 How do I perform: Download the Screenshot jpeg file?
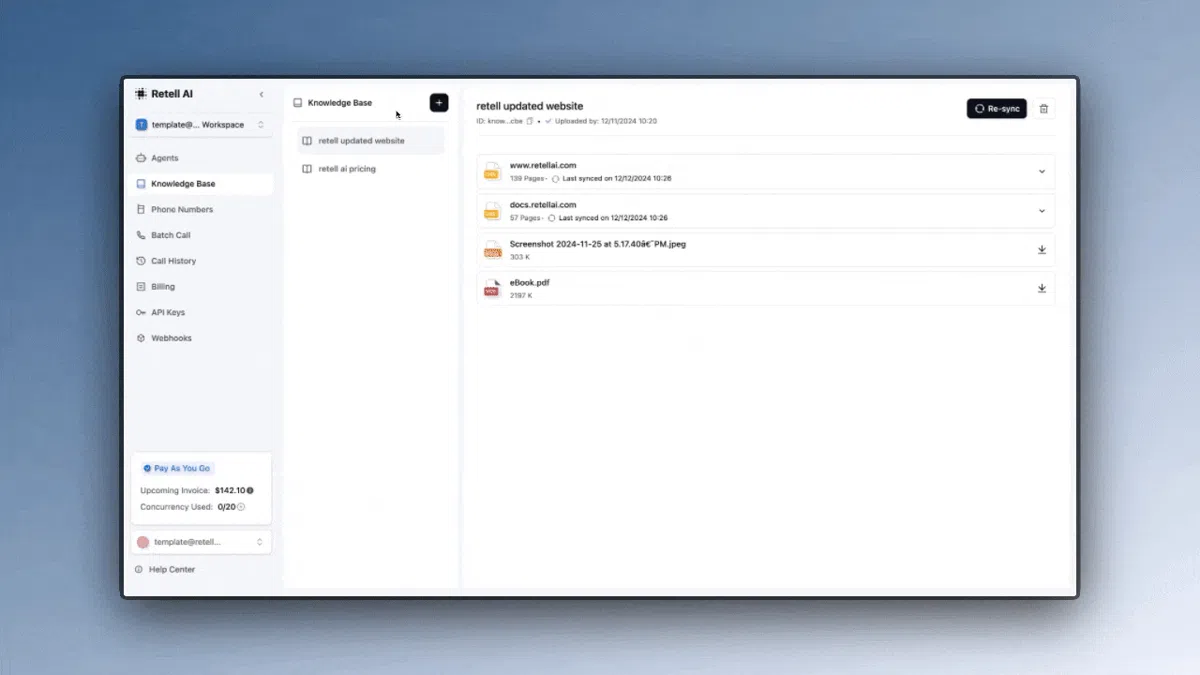point(1042,250)
